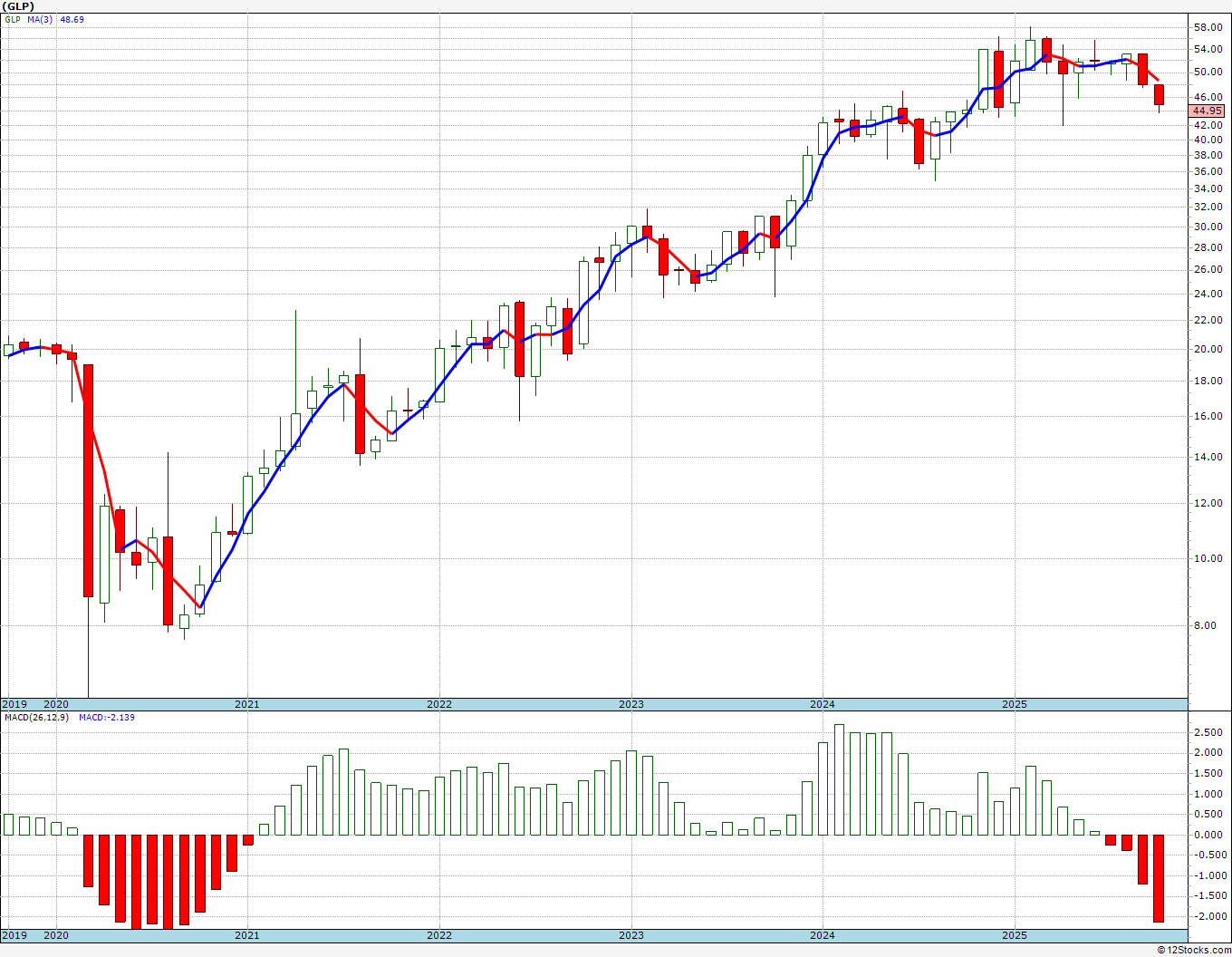Click the latest red MACD histogram bar
This screenshot has height=957, width=1232.
[1159, 878]
